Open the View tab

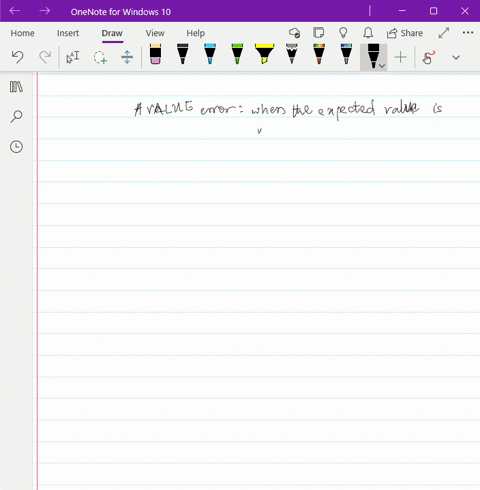[155, 33]
